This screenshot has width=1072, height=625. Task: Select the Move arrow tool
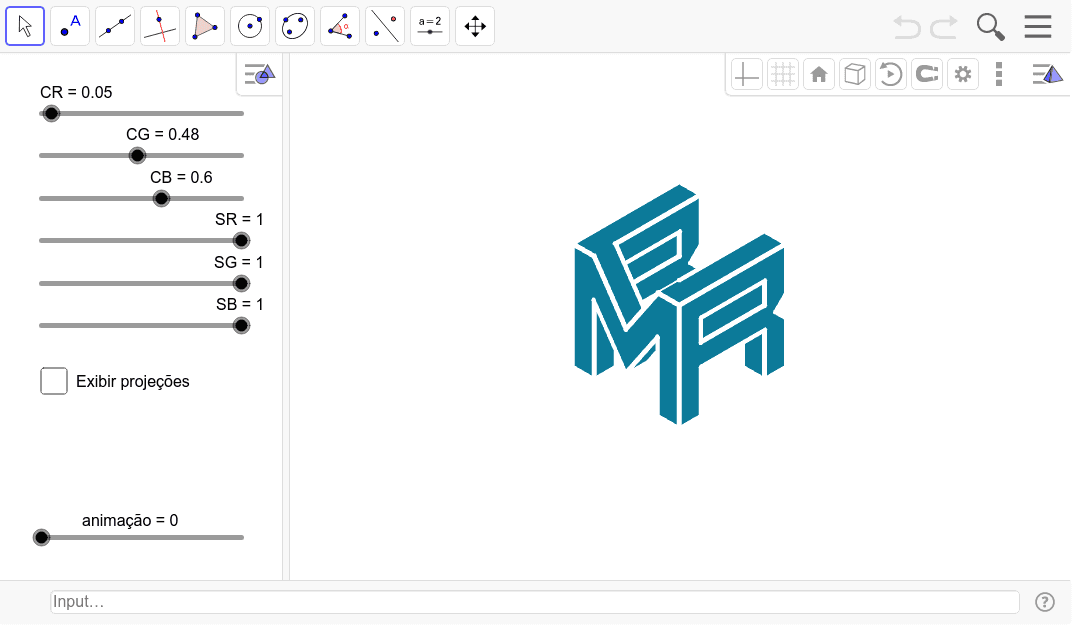(x=25, y=26)
